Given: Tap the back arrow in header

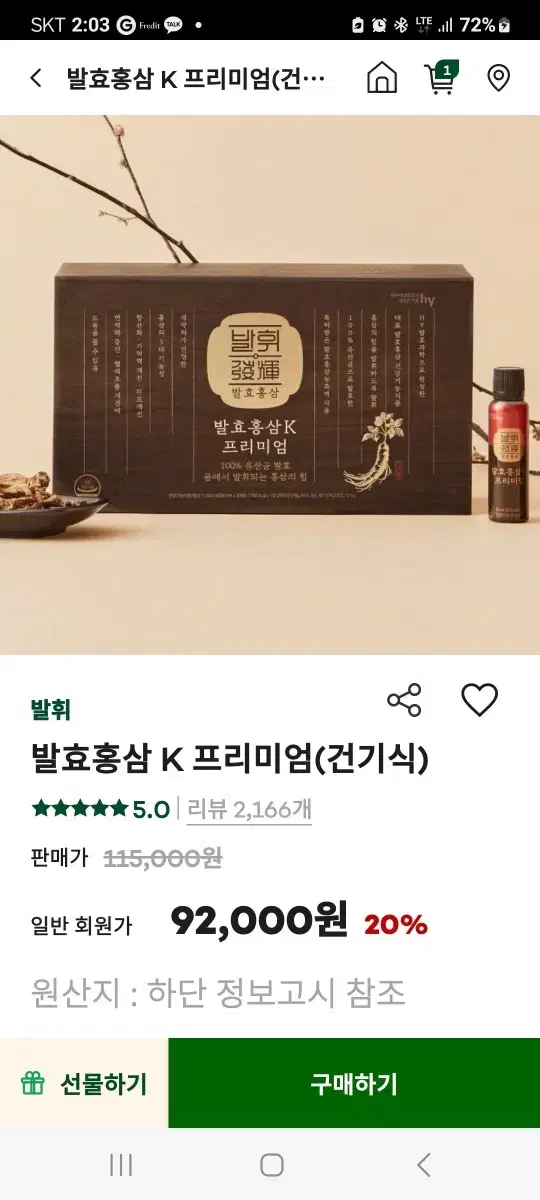Looking at the screenshot, I should (x=36, y=78).
